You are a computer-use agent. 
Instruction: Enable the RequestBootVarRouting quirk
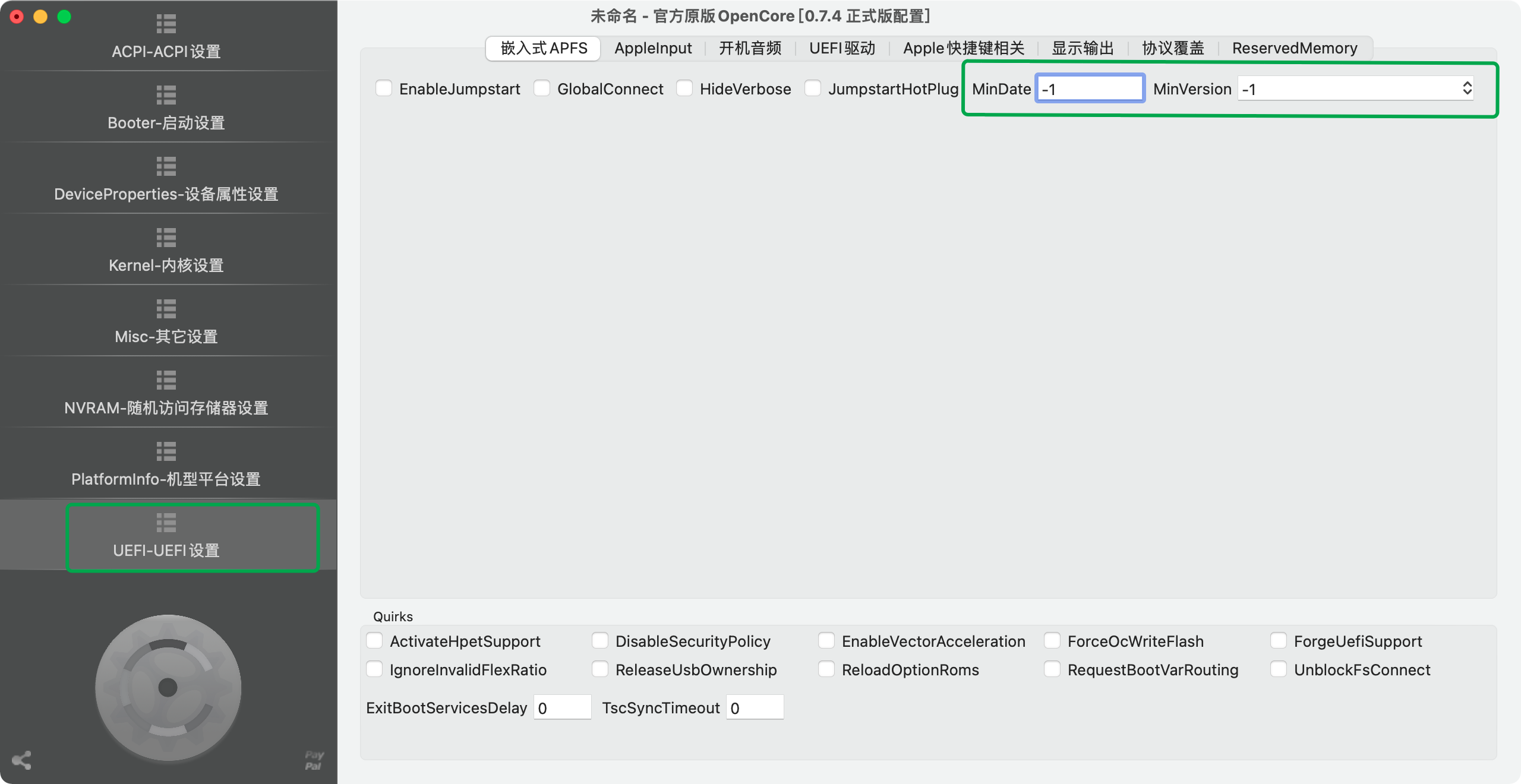(x=1052, y=669)
